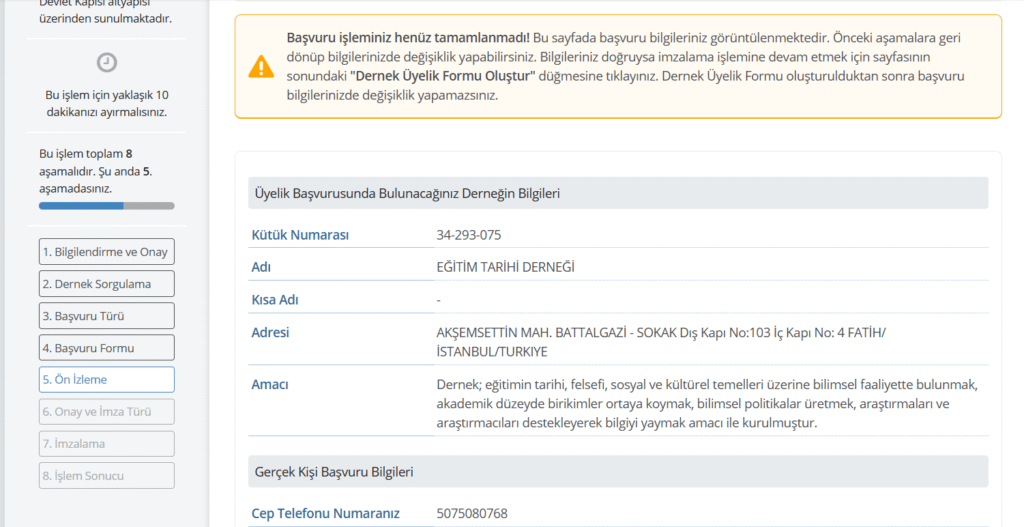The image size is (1024, 527).
Task: Click the Cep Telefonu Numaranız label
Action: (x=325, y=514)
